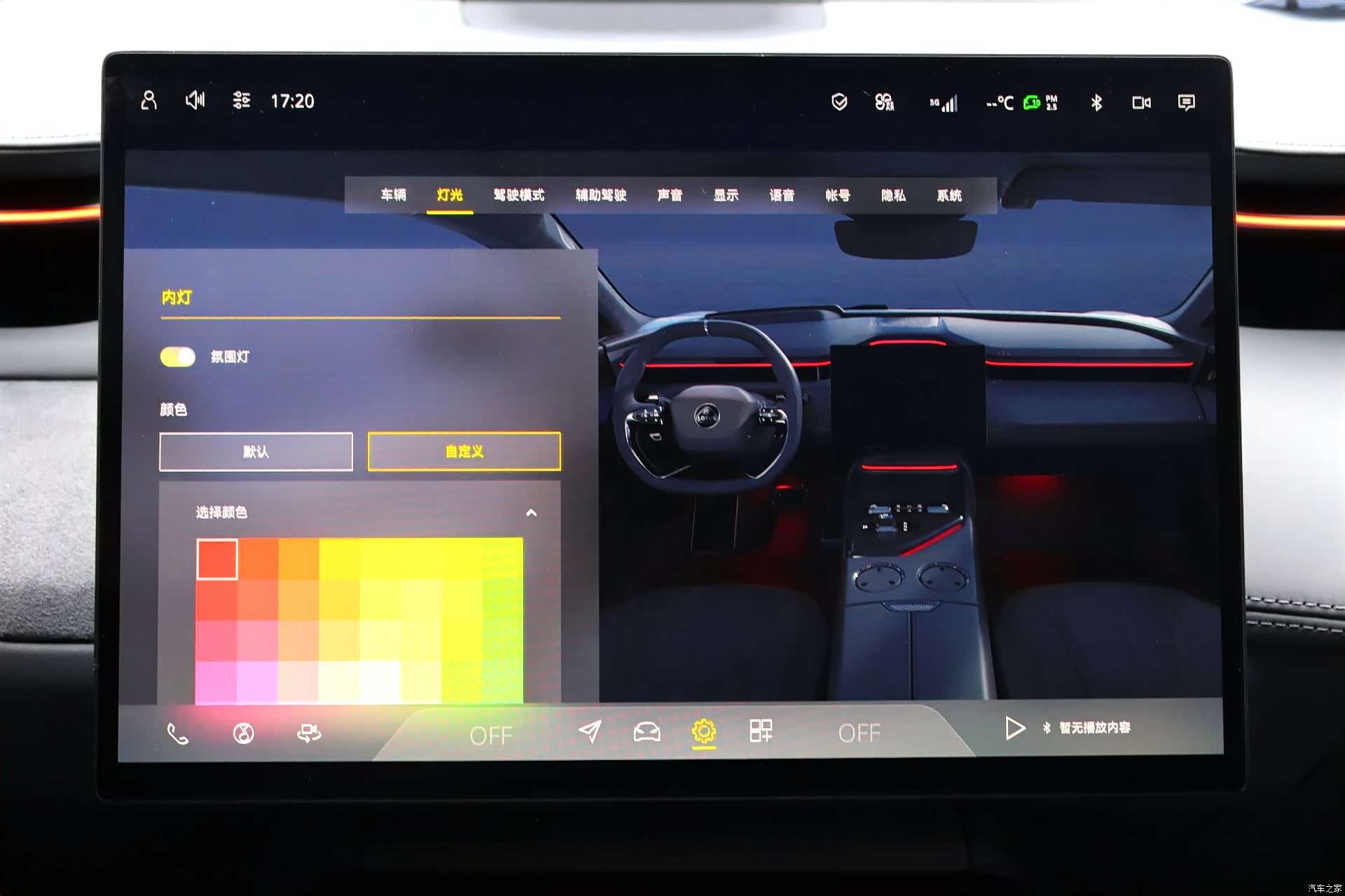Open the dashcam camera icon
This screenshot has height=896, width=1345.
click(x=1141, y=102)
